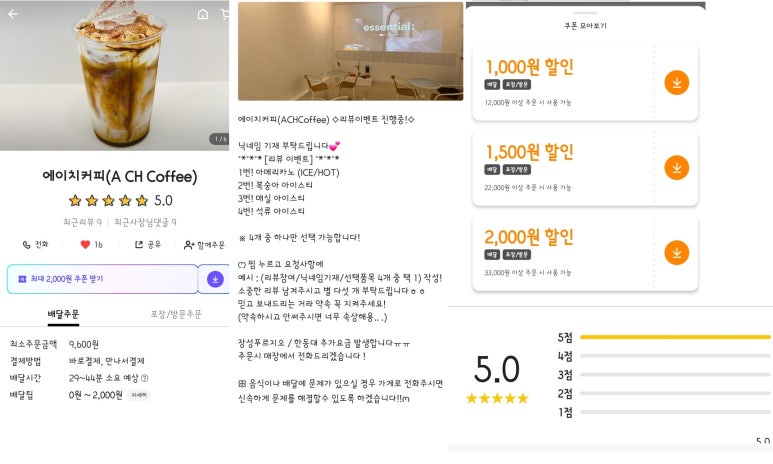Share the store via 공유 icon
This screenshot has height=464, width=773.
148,245
